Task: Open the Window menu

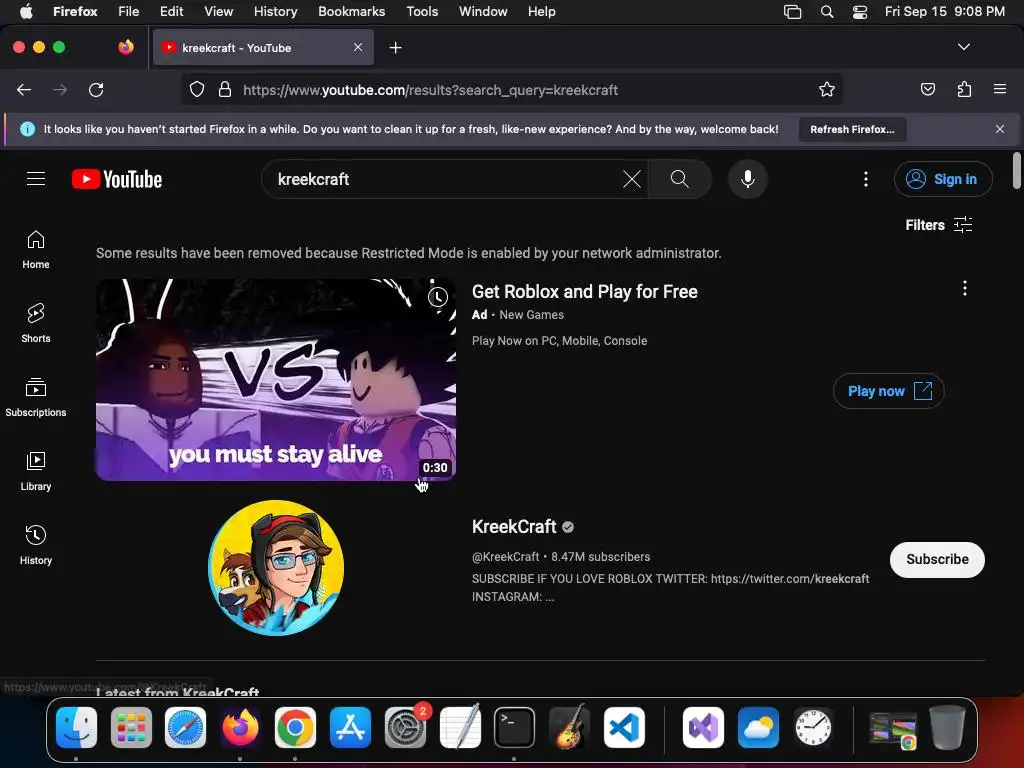Action: (483, 11)
